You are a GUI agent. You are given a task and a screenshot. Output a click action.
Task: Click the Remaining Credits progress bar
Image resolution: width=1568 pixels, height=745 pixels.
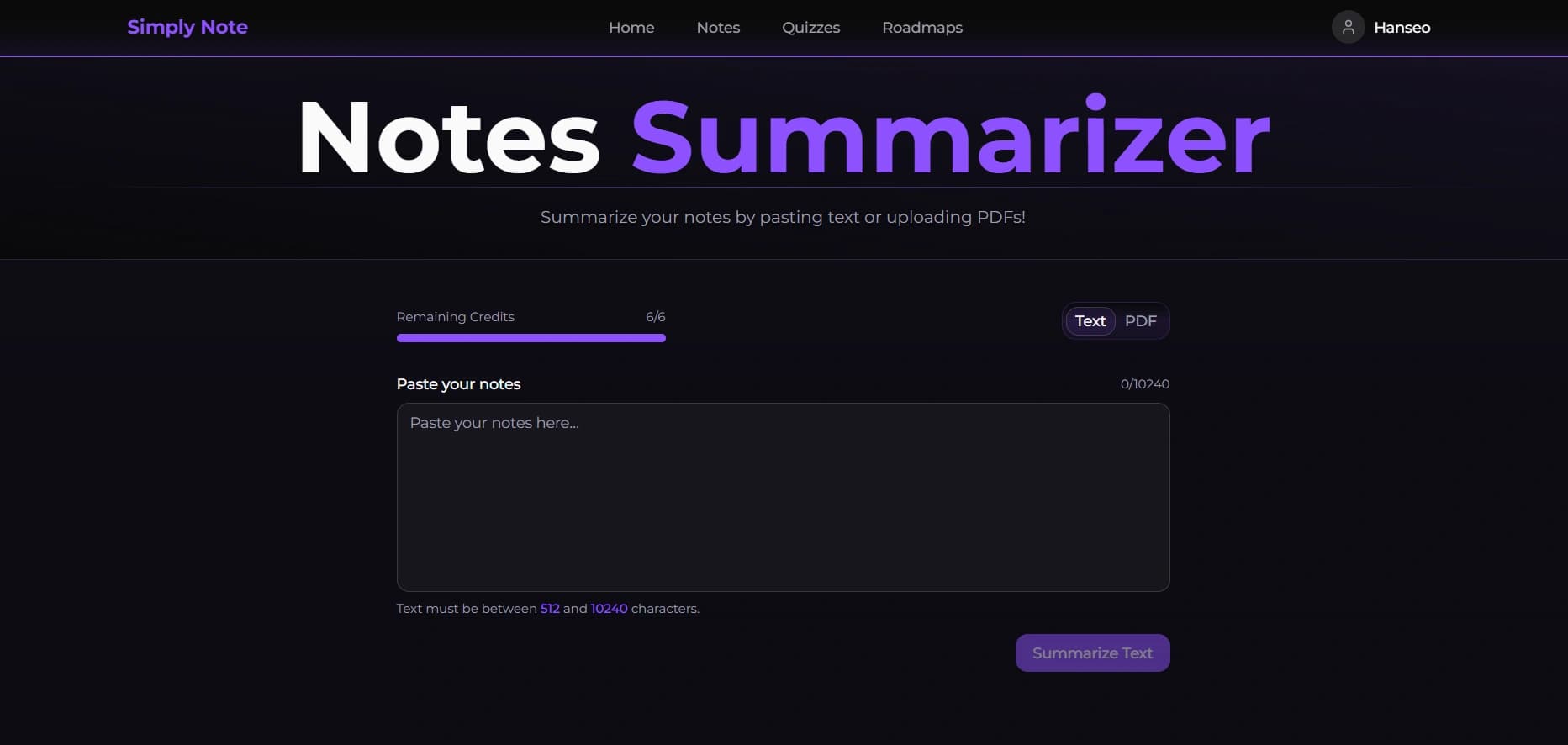pos(531,338)
